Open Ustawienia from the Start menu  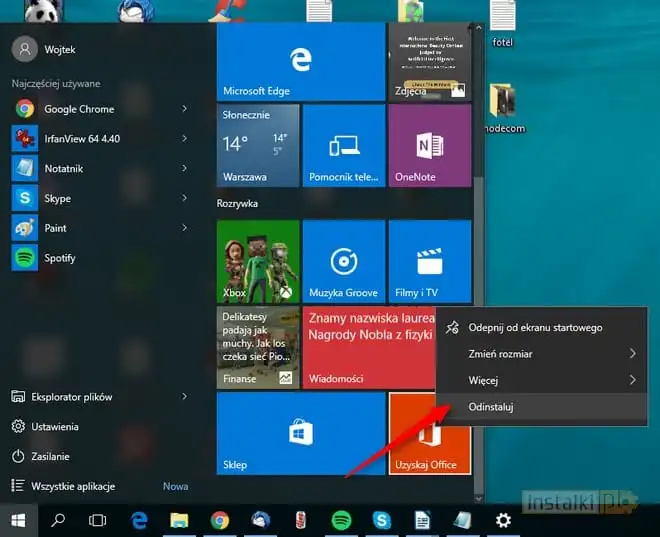[54, 426]
